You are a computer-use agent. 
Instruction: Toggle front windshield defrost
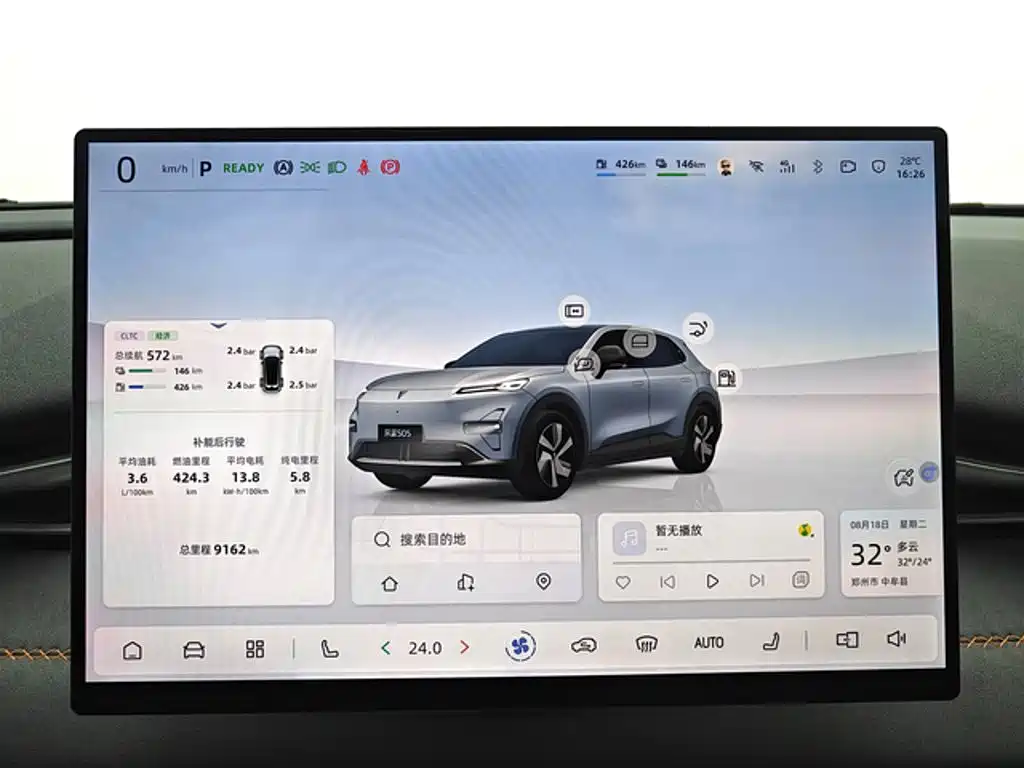click(646, 645)
